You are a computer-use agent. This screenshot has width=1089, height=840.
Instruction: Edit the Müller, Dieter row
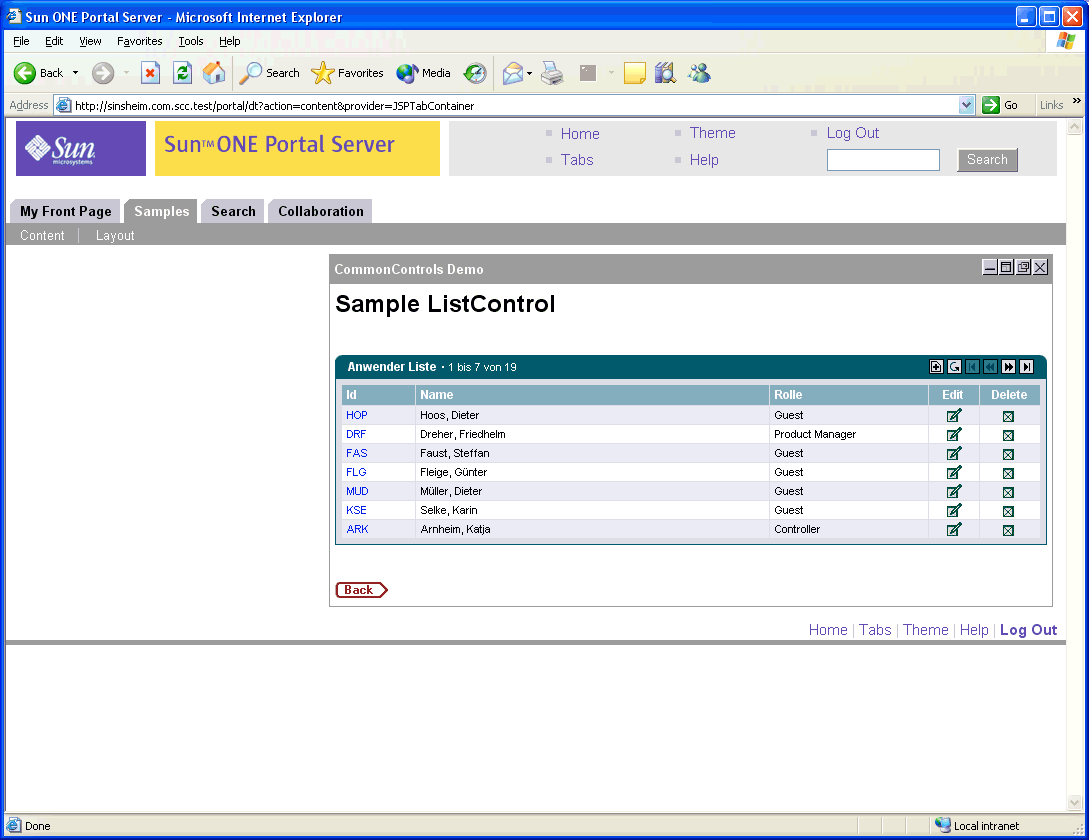pos(954,491)
